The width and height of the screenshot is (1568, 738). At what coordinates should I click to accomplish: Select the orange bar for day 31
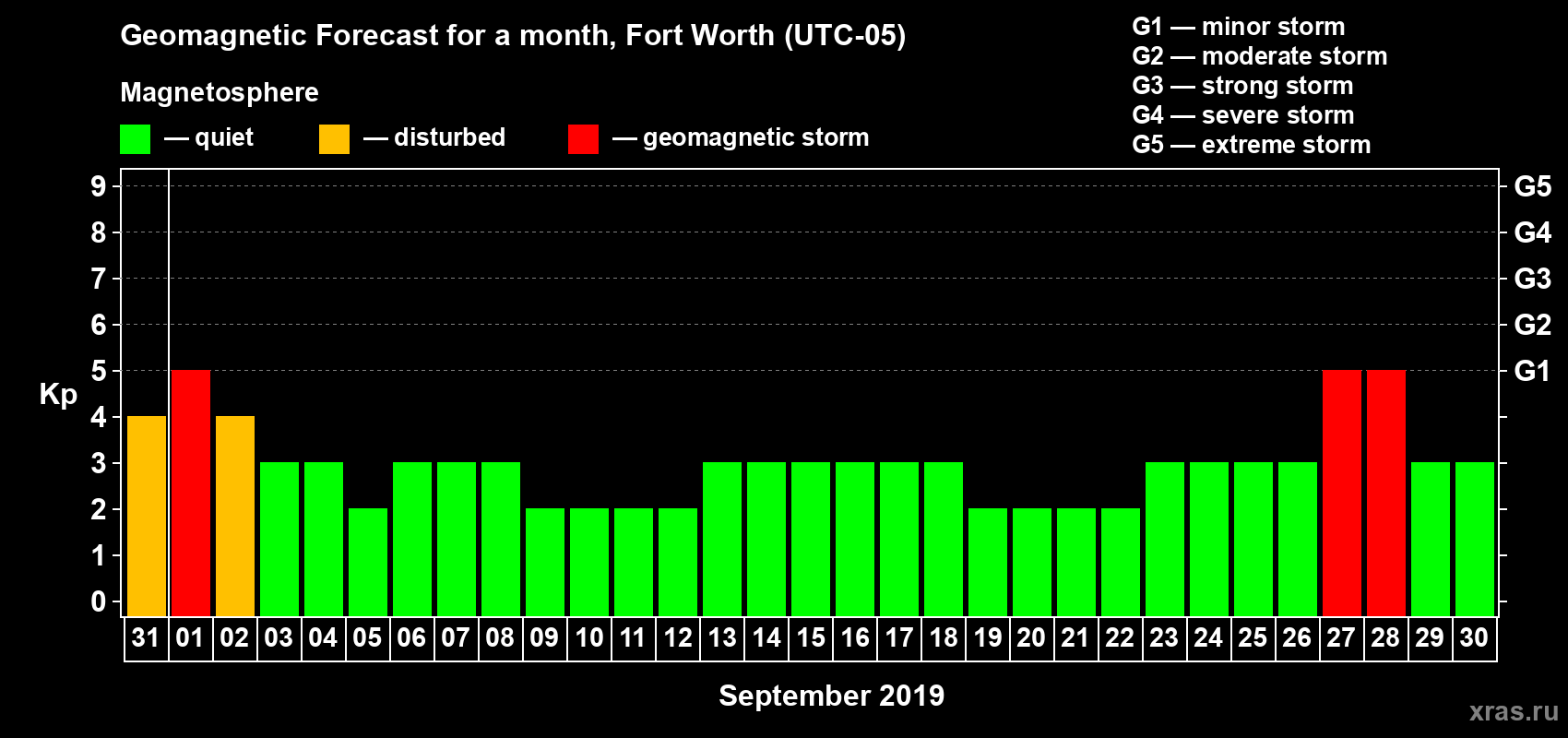click(147, 516)
